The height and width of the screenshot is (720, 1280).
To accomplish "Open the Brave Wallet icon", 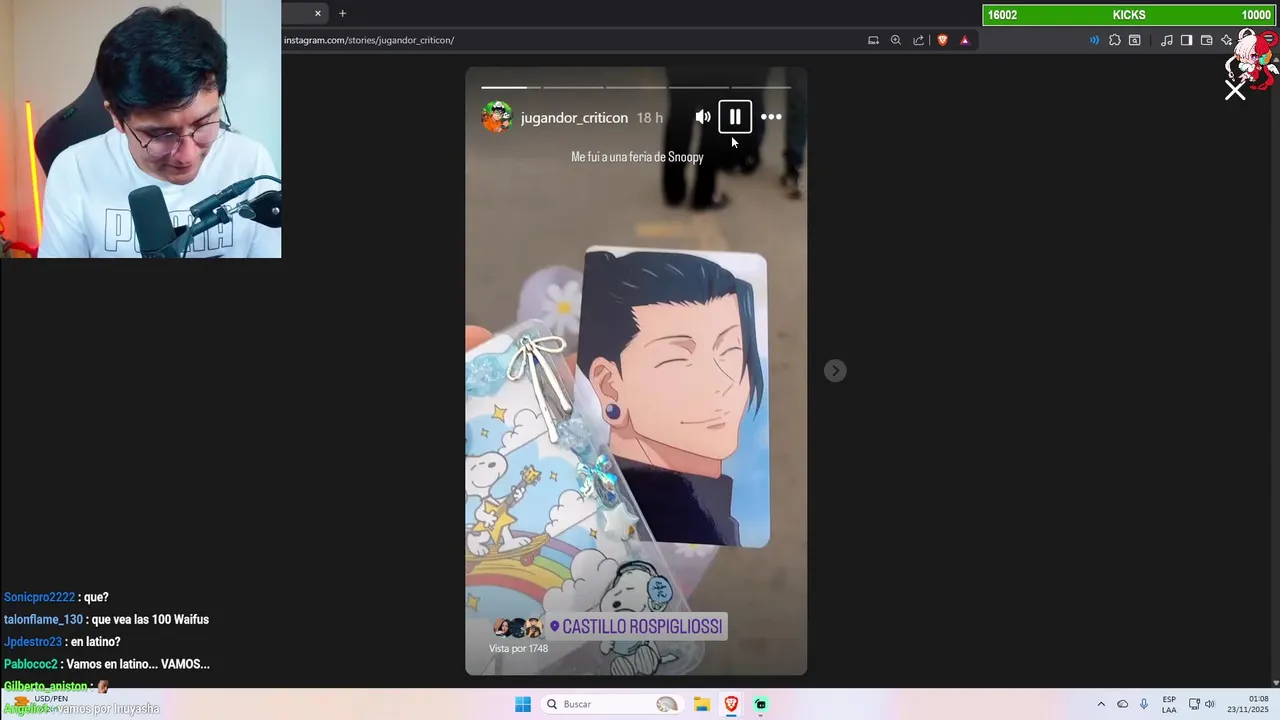I will [1207, 40].
